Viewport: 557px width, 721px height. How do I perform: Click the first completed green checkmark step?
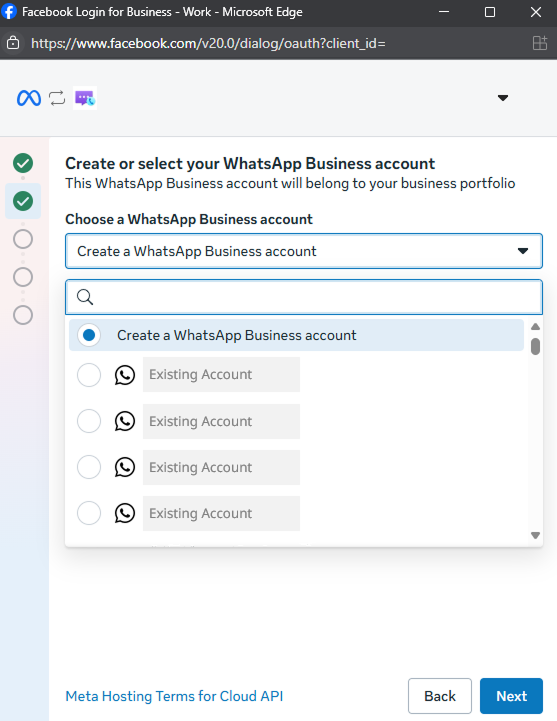(23, 163)
